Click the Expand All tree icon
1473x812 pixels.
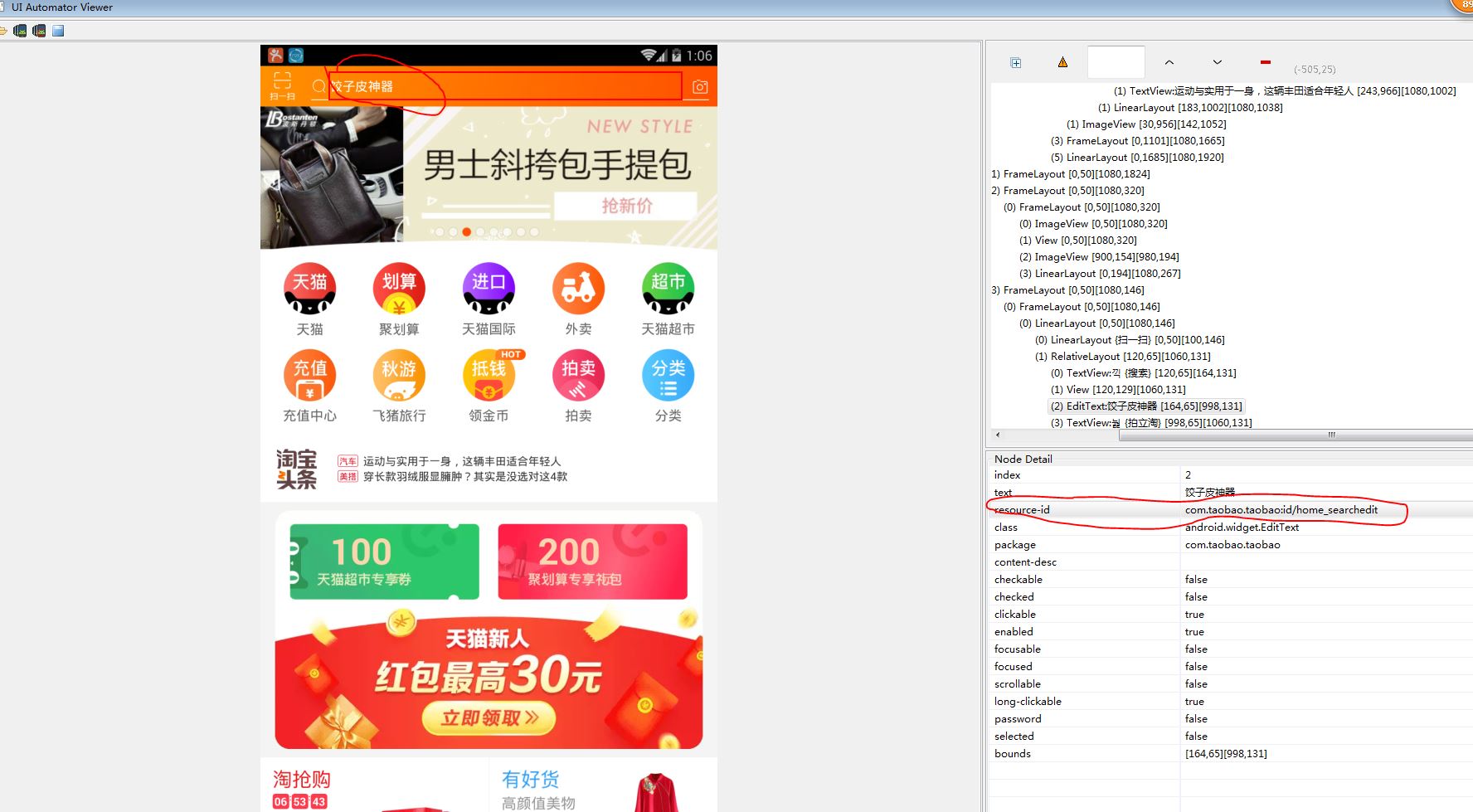(x=1016, y=62)
